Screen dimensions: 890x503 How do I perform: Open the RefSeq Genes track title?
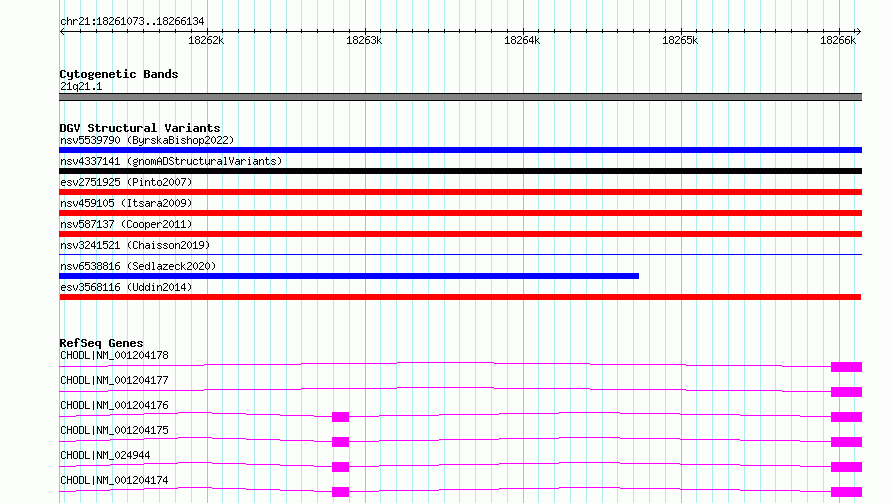102,343
